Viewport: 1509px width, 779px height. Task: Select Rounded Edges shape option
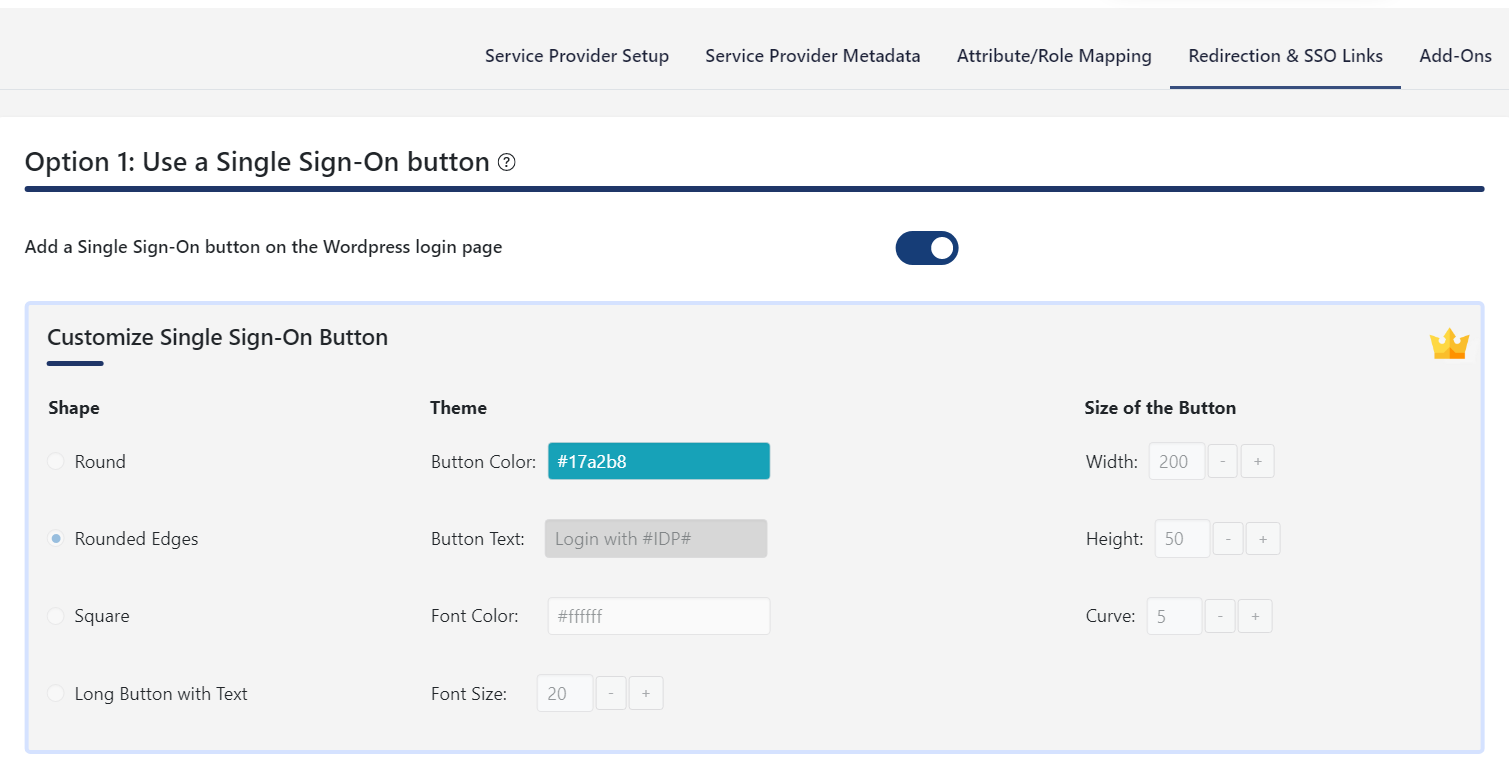[56, 539]
